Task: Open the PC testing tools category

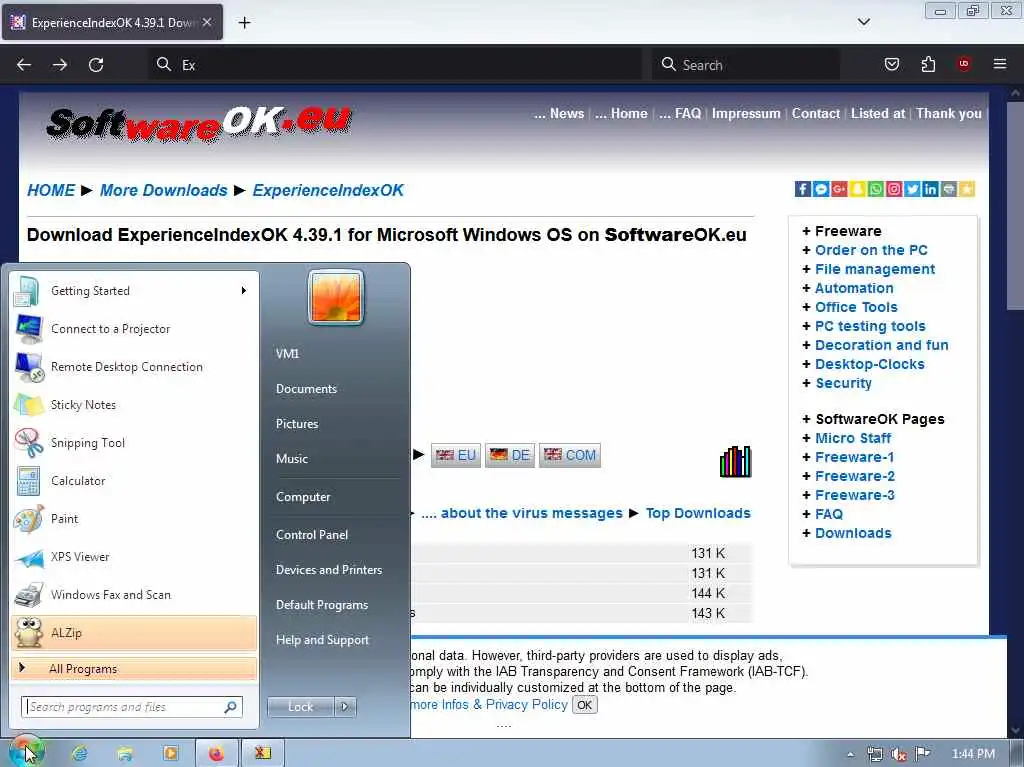Action: coord(870,326)
